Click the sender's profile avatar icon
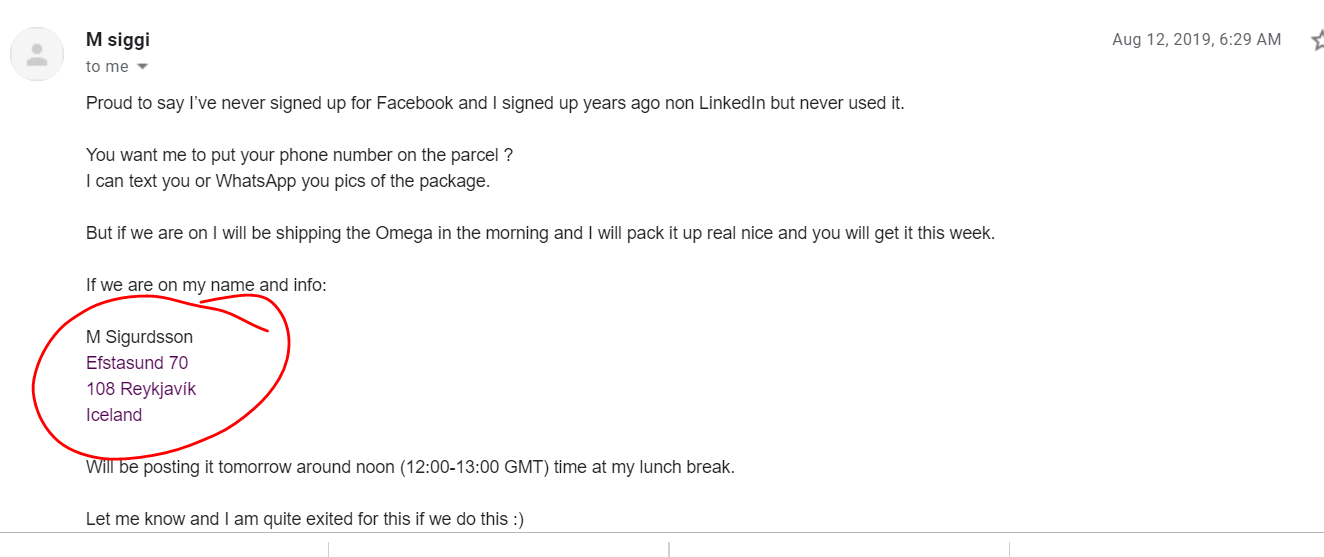The image size is (1324, 557). click(x=37, y=54)
